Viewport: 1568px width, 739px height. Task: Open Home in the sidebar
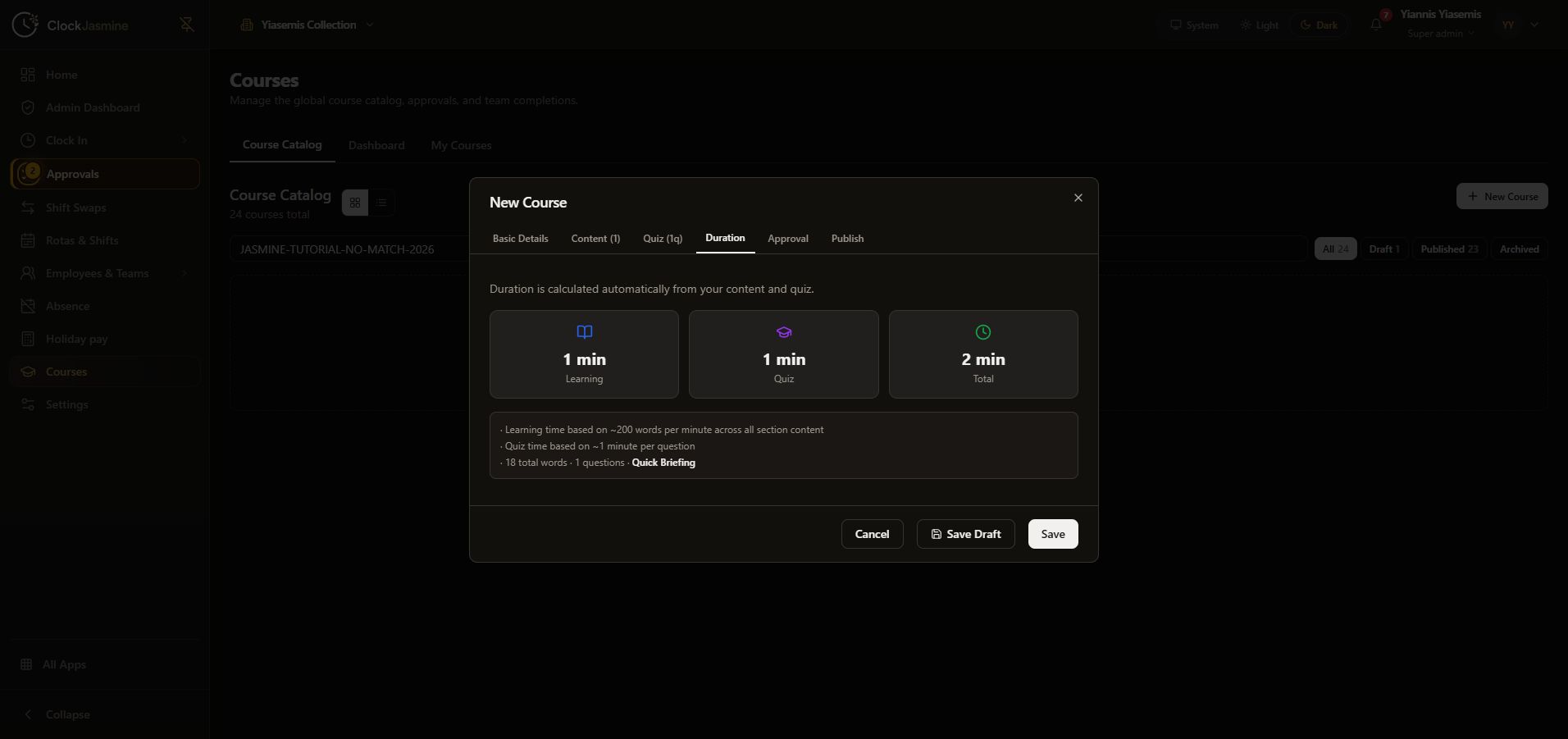click(105, 75)
